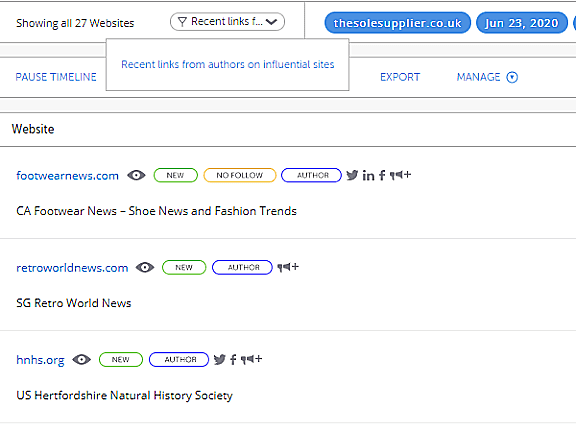The width and height of the screenshot is (576, 432).
Task: Click the funnel icon in the filter dropdown
Action: point(182,22)
